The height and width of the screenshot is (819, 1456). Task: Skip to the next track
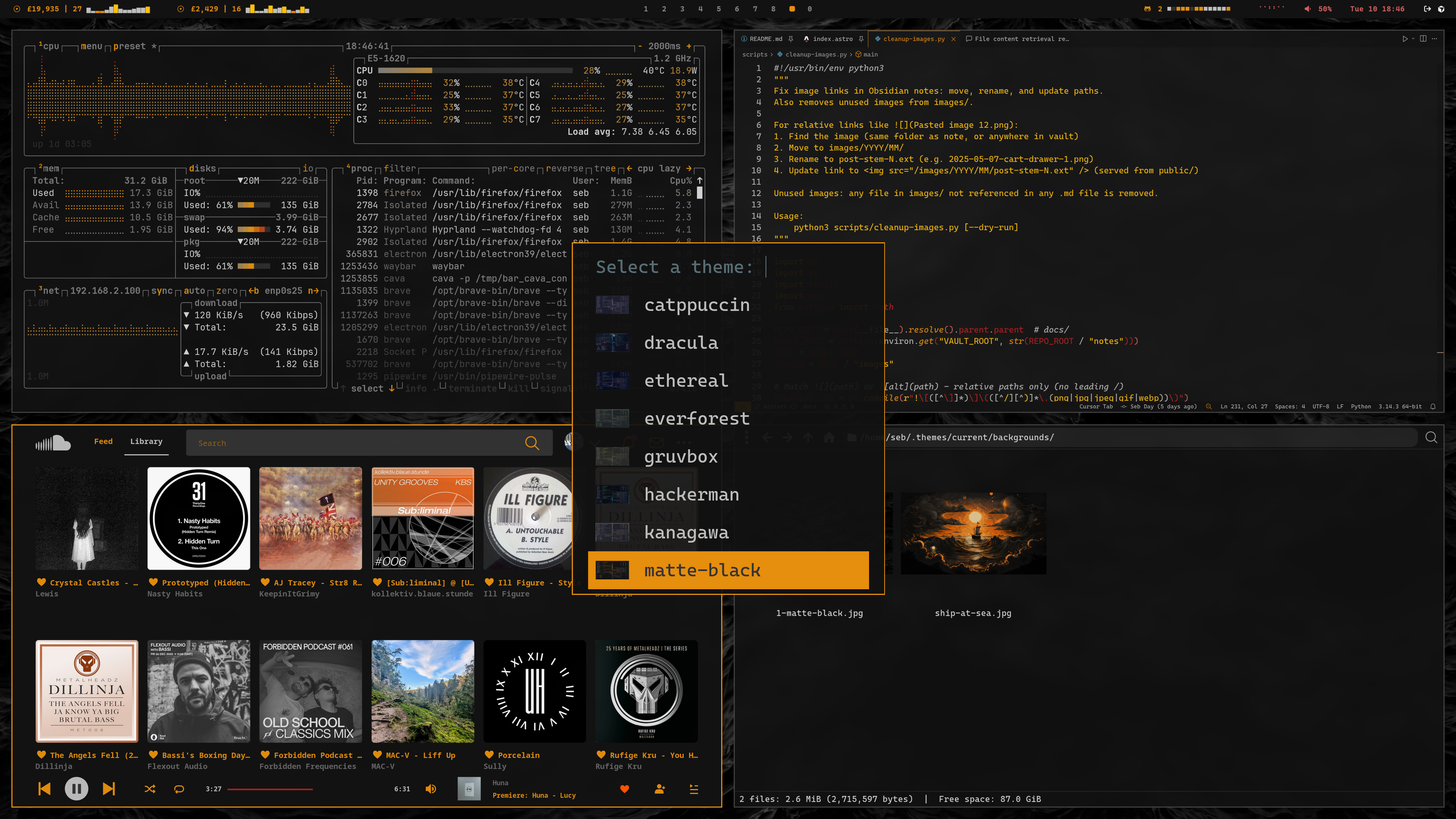tap(108, 789)
